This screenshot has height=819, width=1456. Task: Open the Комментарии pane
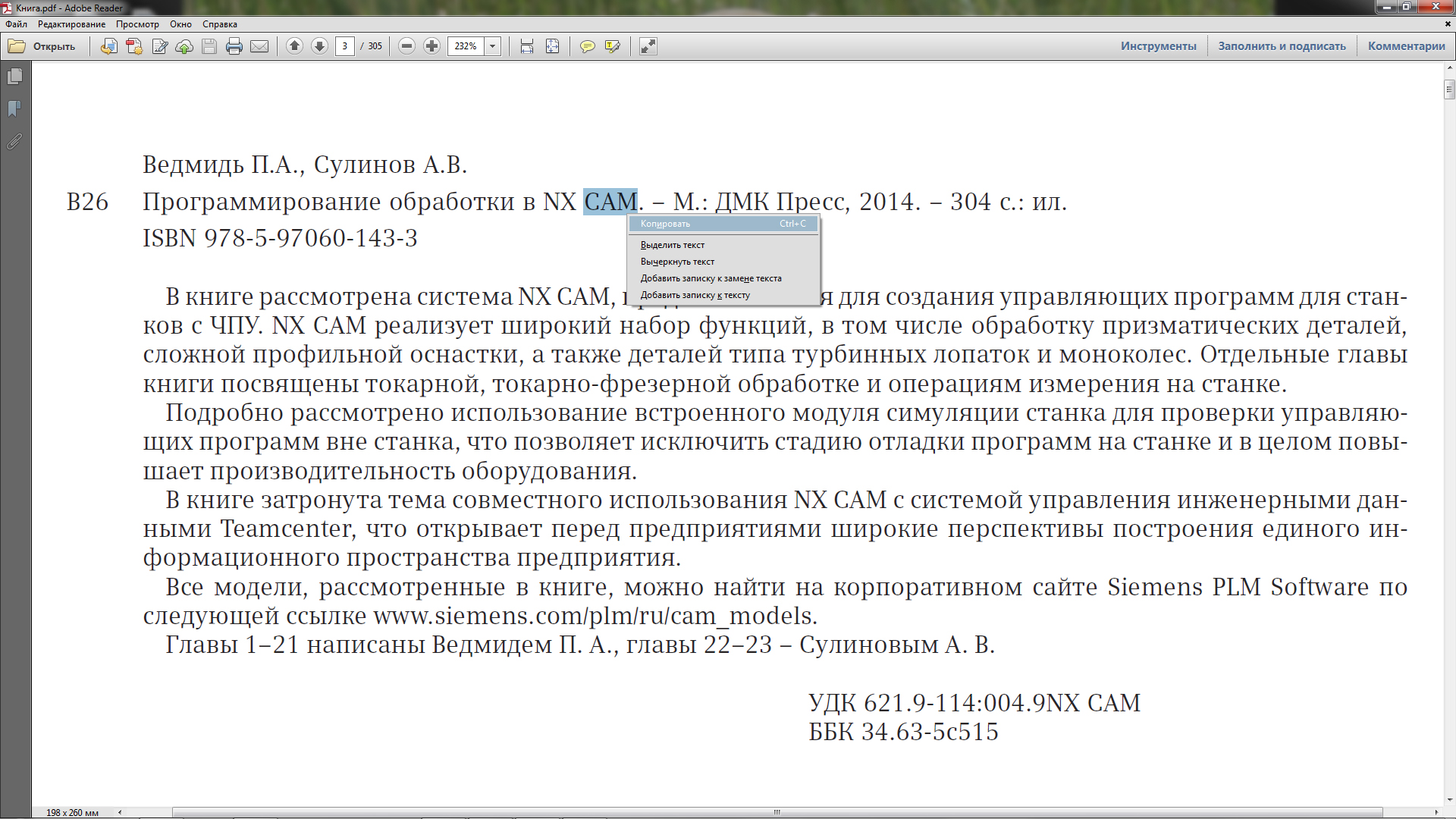(x=1406, y=46)
